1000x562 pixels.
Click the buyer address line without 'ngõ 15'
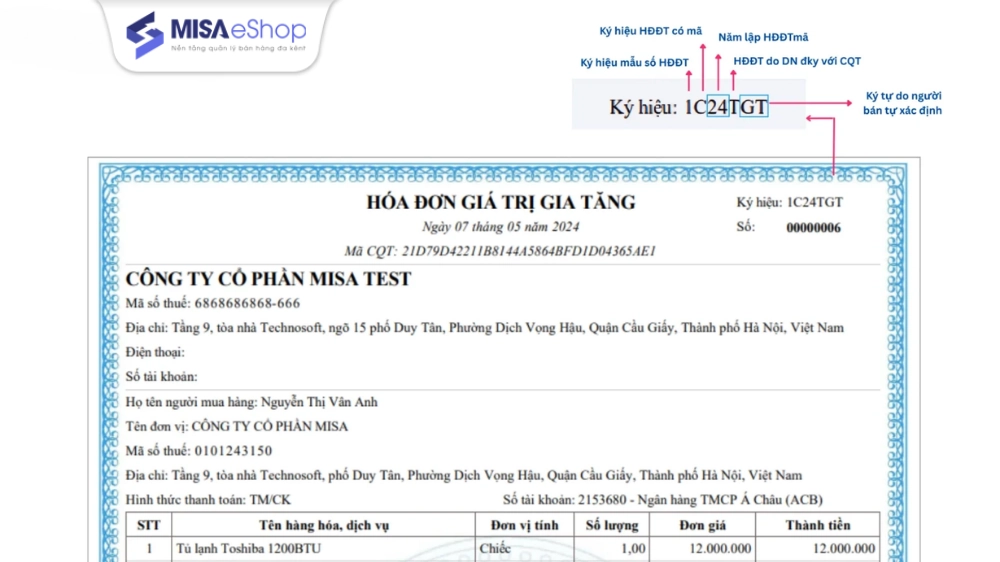(x=464, y=475)
